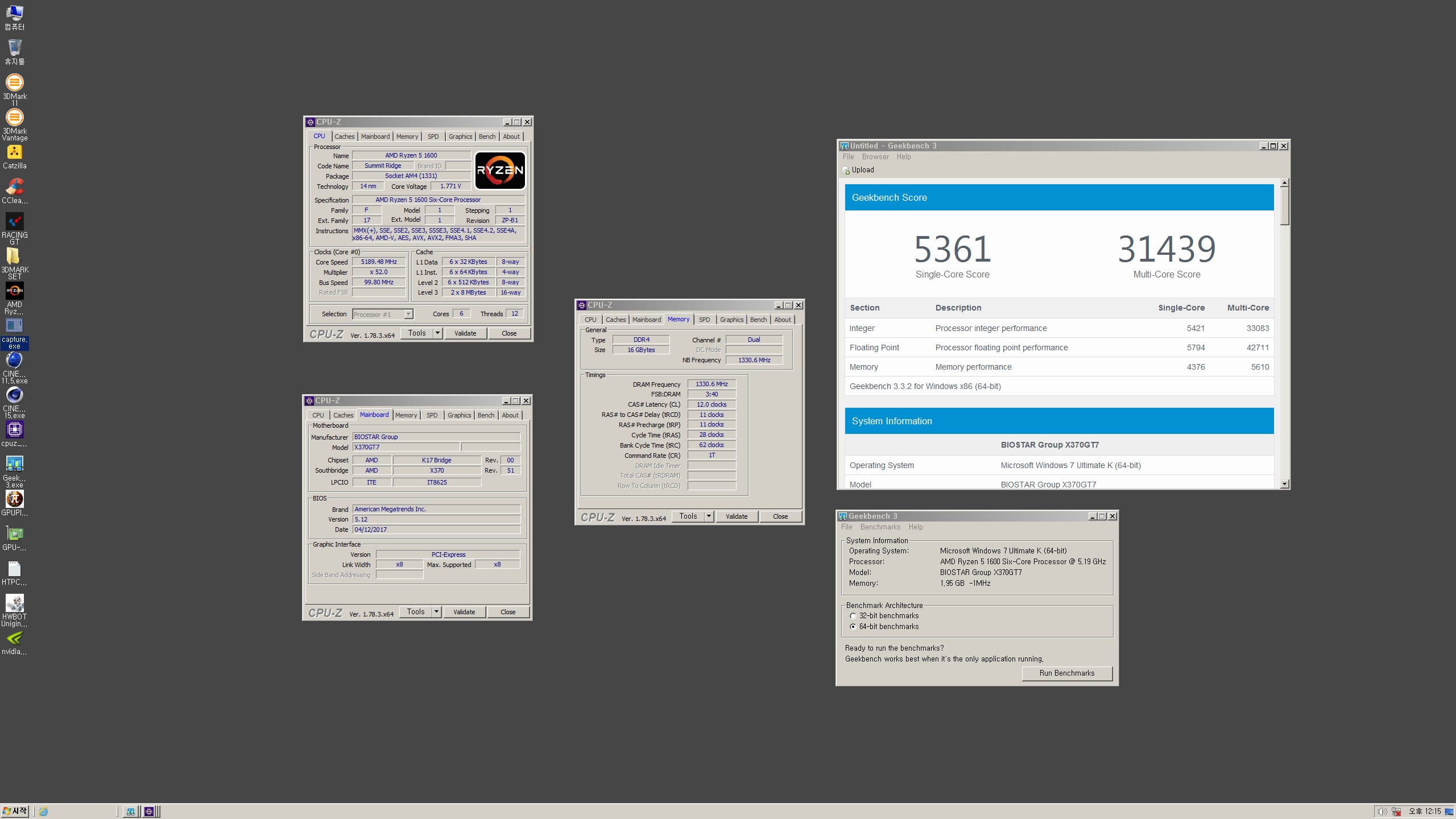Screen dimensions: 1456x819
Task: Click Close button in Memory CPU-Z window
Action: coord(780,516)
